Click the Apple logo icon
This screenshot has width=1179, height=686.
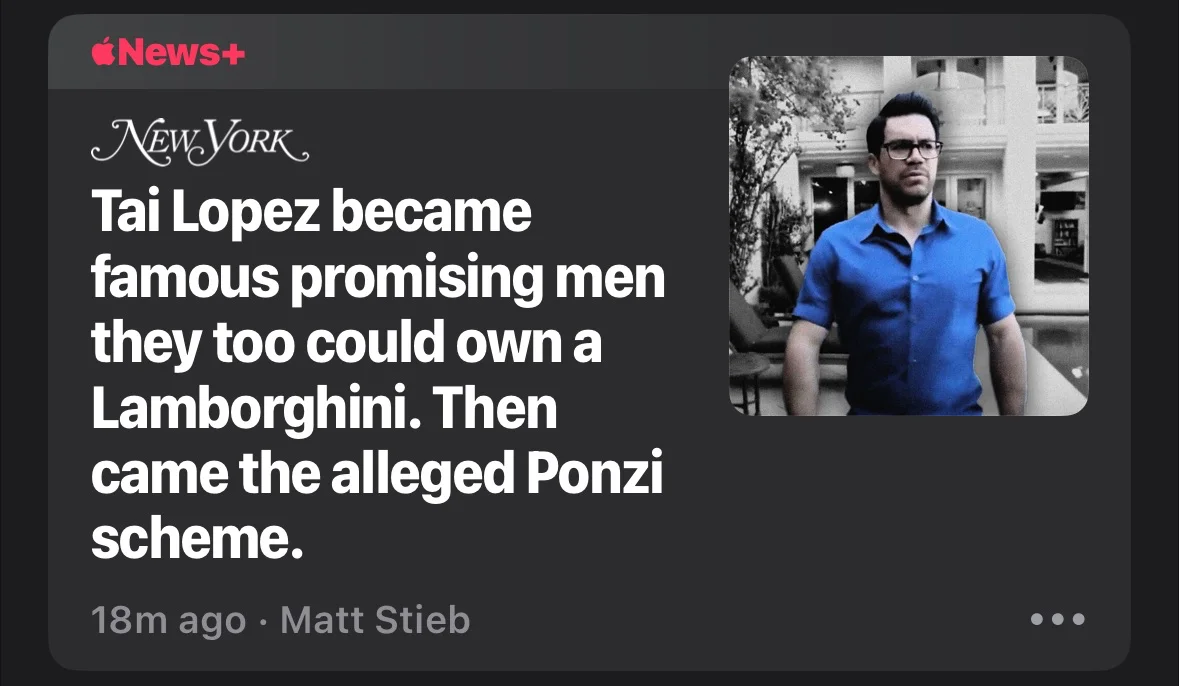pyautogui.click(x=103, y=51)
